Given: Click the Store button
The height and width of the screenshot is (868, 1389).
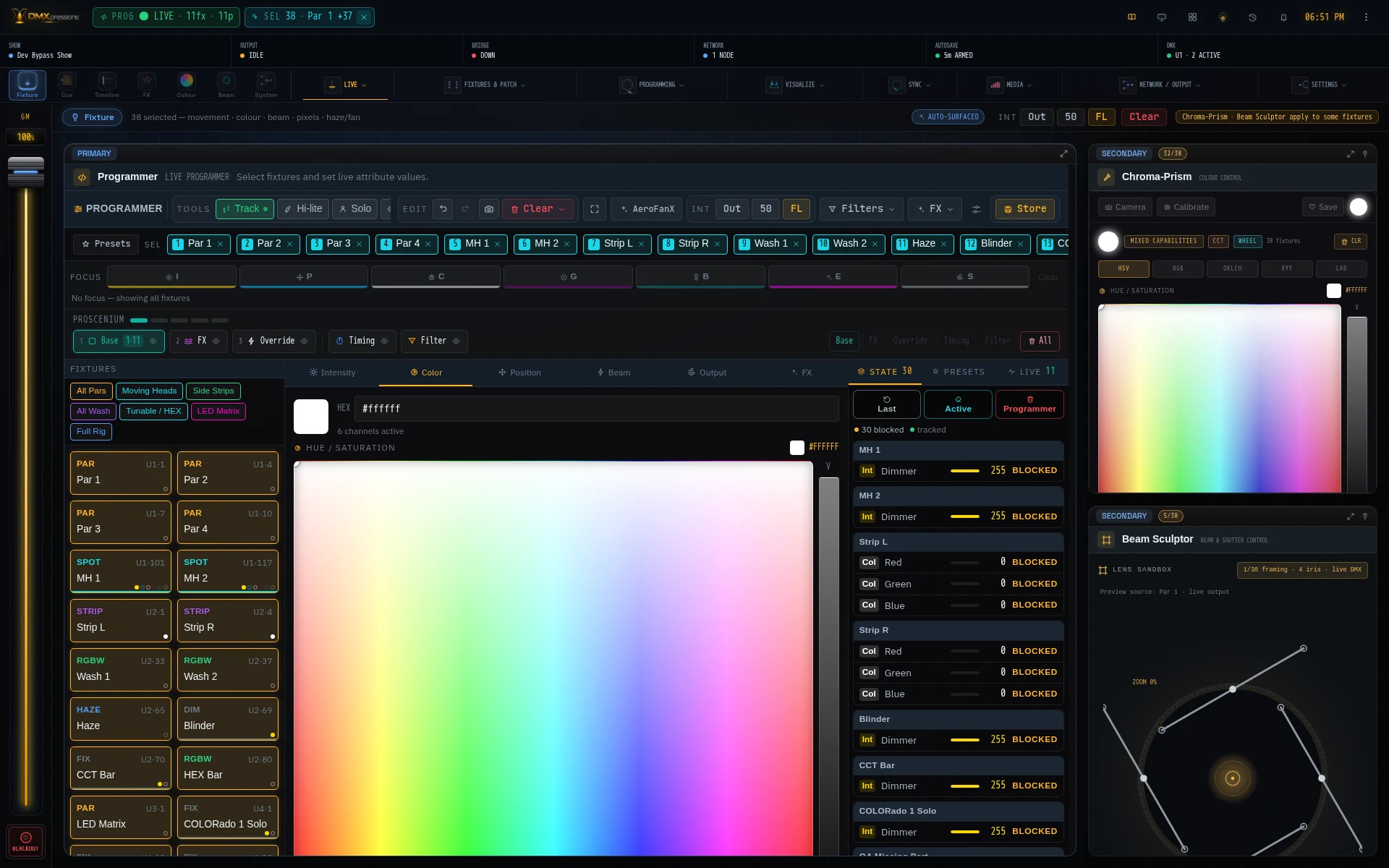Looking at the screenshot, I should pos(1025,209).
